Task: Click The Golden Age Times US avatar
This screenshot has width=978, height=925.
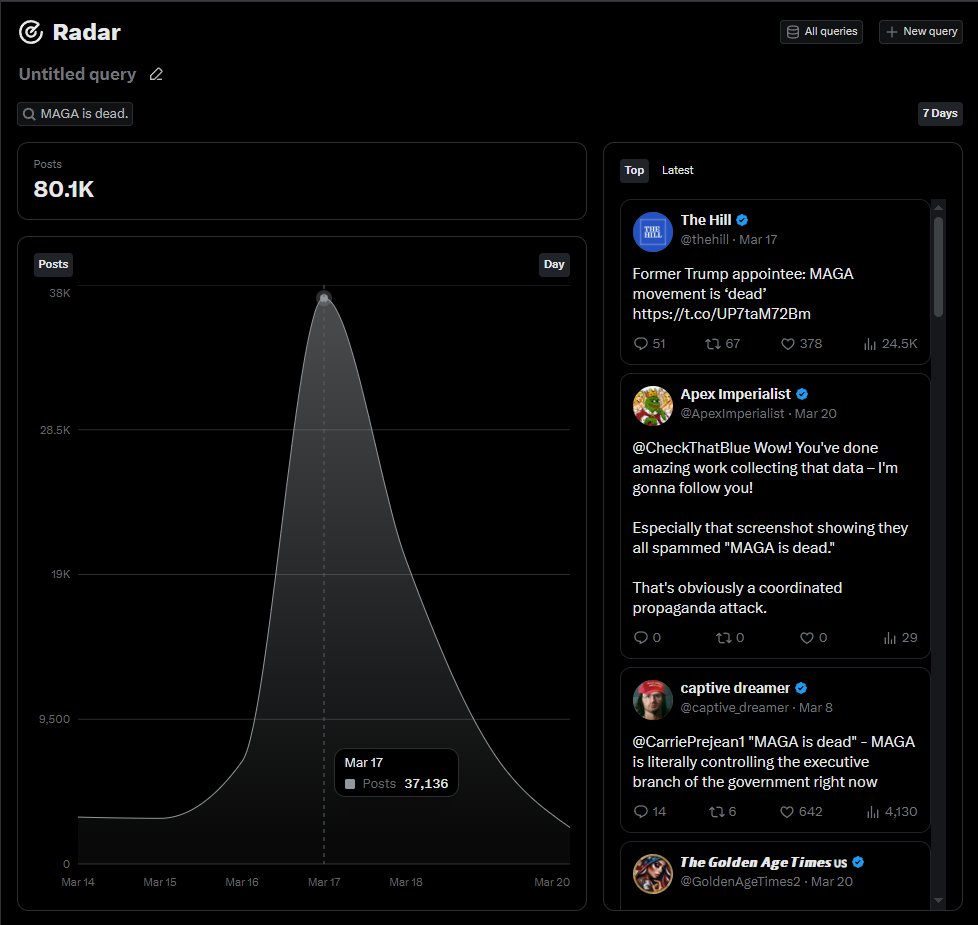Action: pyautogui.click(x=652, y=874)
